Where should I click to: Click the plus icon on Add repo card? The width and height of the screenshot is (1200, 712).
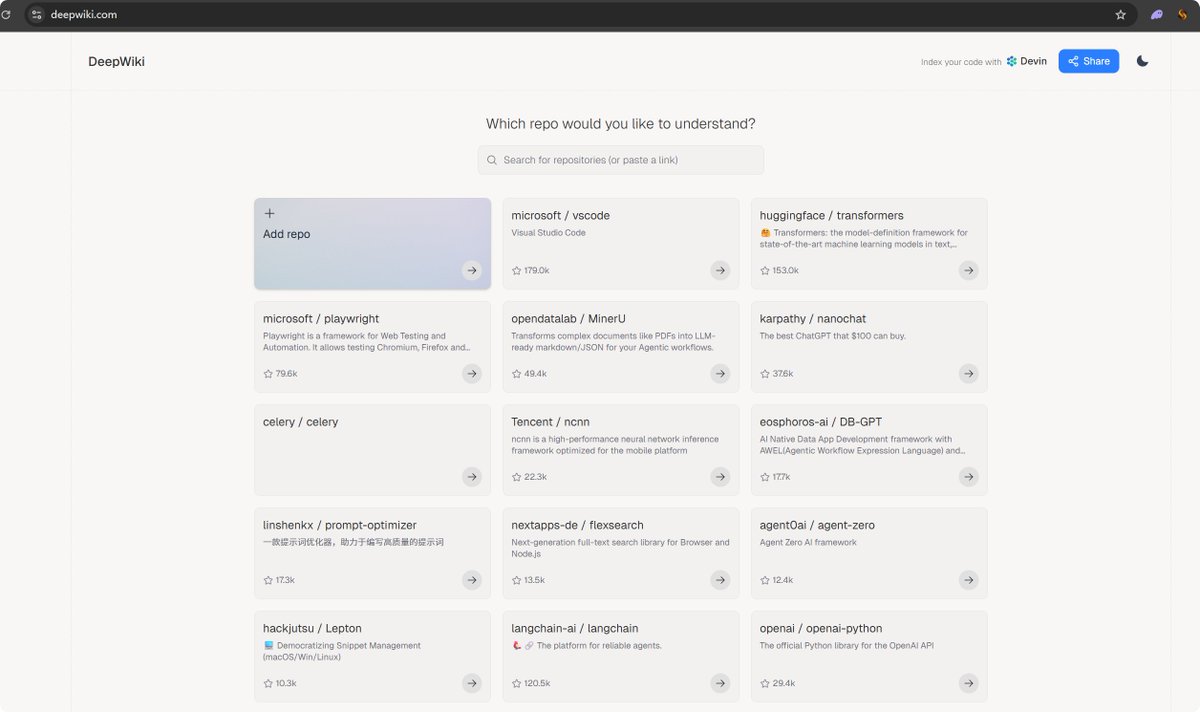tap(269, 213)
